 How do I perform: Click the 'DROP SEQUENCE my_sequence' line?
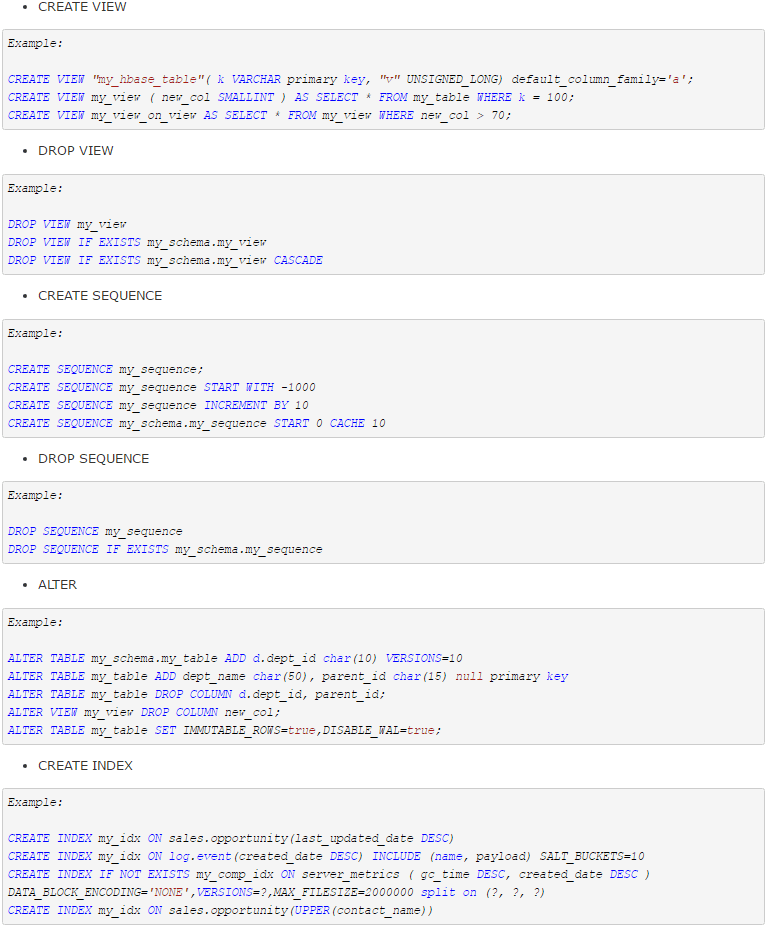coord(95,531)
